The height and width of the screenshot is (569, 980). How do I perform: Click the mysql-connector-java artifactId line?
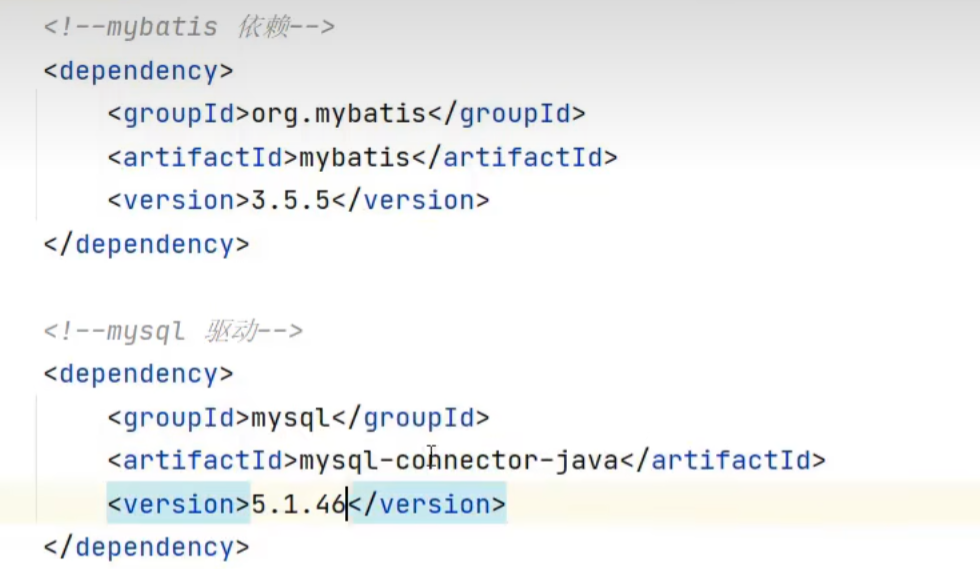(x=466, y=461)
